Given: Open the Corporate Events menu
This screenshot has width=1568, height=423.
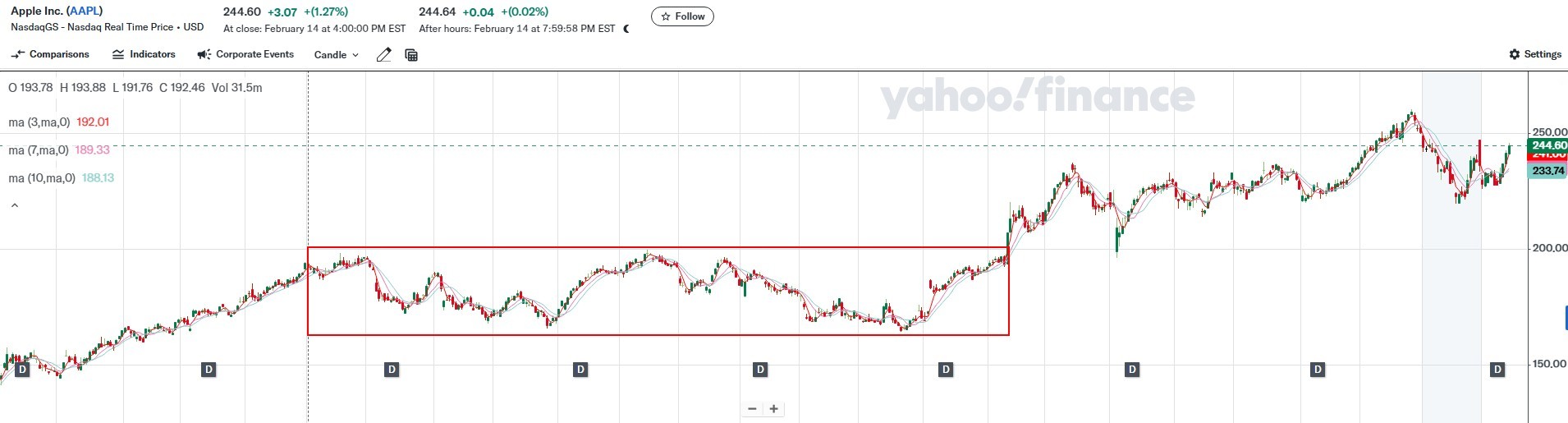Looking at the screenshot, I should click(x=245, y=54).
